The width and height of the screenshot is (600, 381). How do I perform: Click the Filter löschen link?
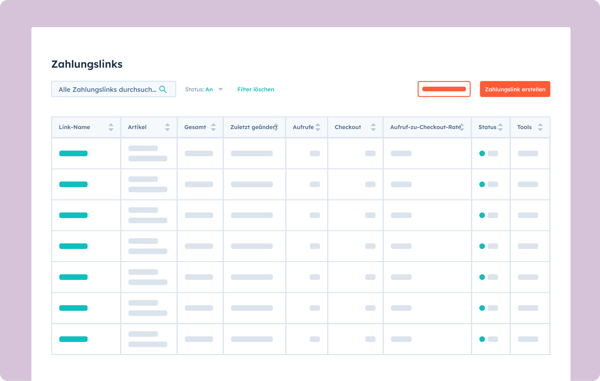tap(256, 89)
